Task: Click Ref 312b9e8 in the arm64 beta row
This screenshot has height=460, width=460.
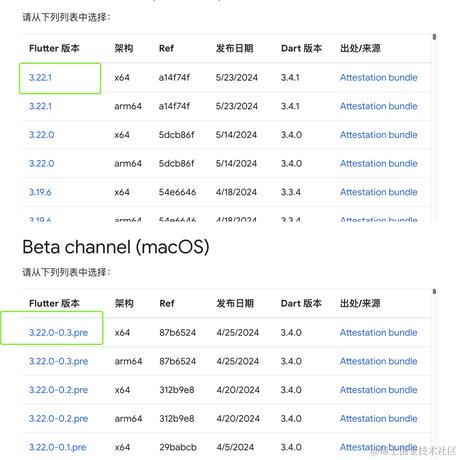Action: [x=177, y=419]
